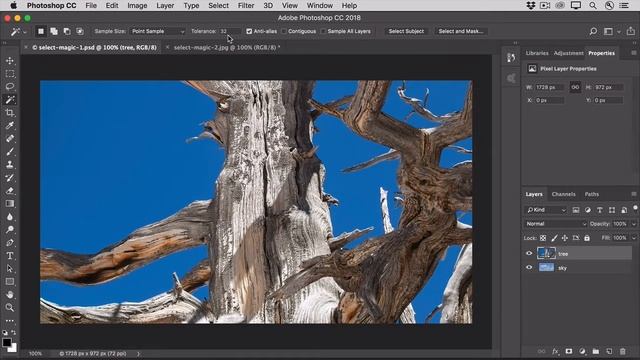Select the Move tool
Screen dimensions: 640x360
click(x=10, y=60)
